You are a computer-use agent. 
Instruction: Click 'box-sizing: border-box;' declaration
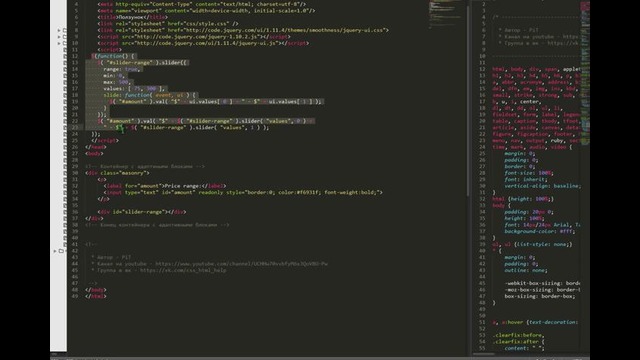tap(540, 296)
